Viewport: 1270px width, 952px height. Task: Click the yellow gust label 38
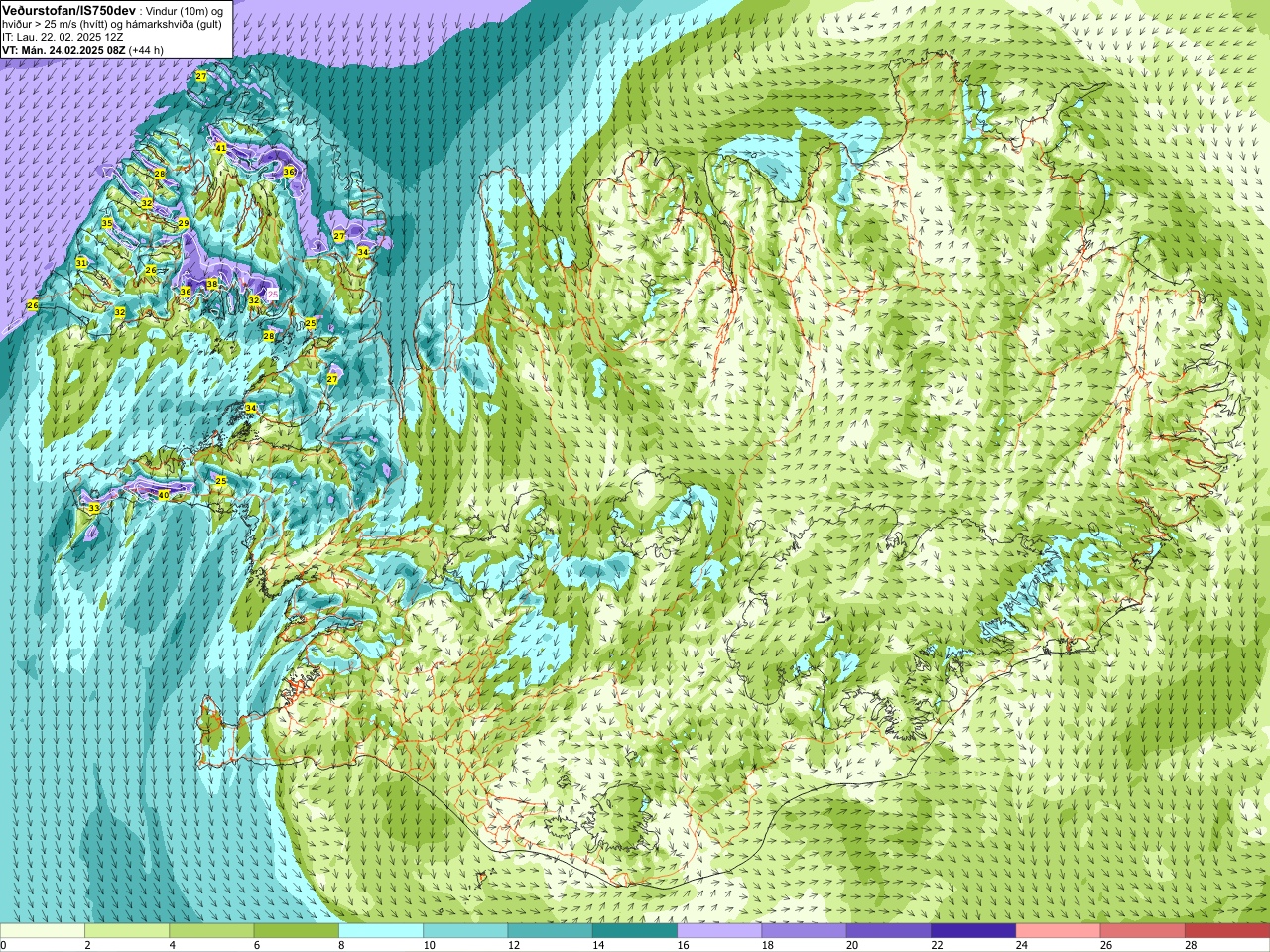(x=211, y=285)
